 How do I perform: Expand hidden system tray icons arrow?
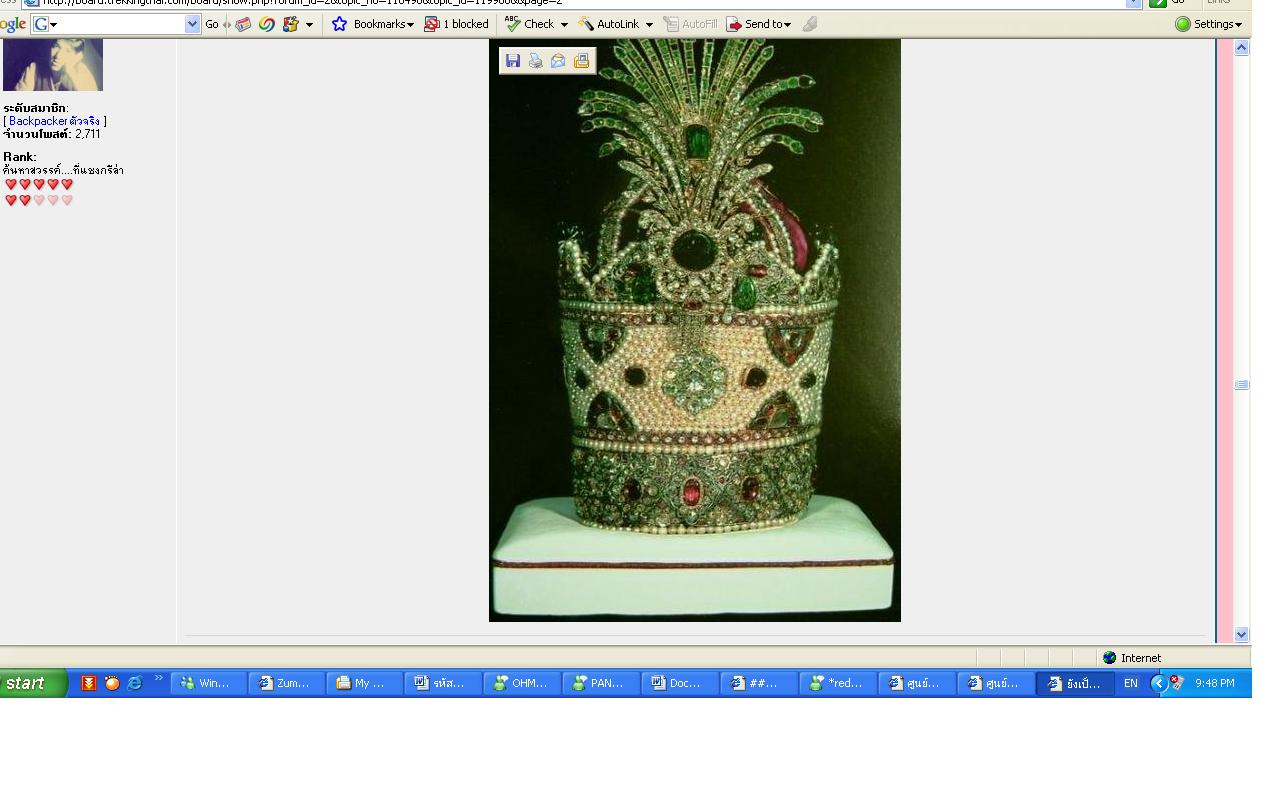[x=1158, y=683]
